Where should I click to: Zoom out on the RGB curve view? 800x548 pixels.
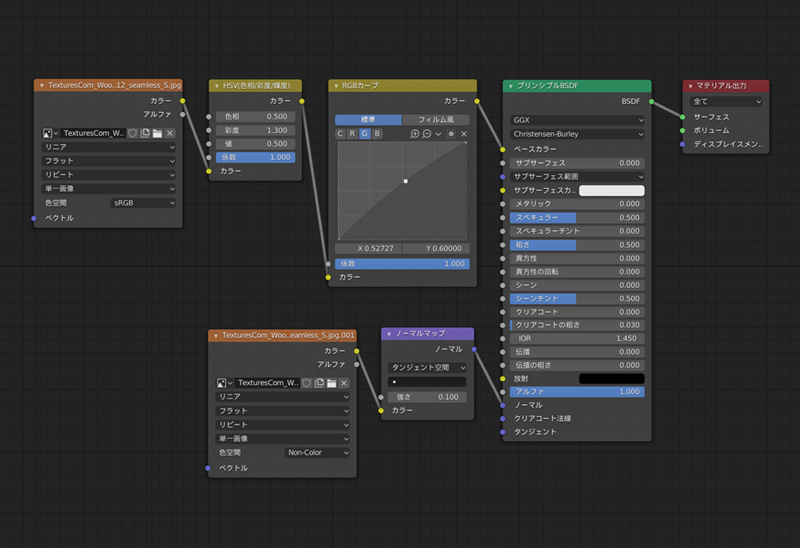coord(427,133)
